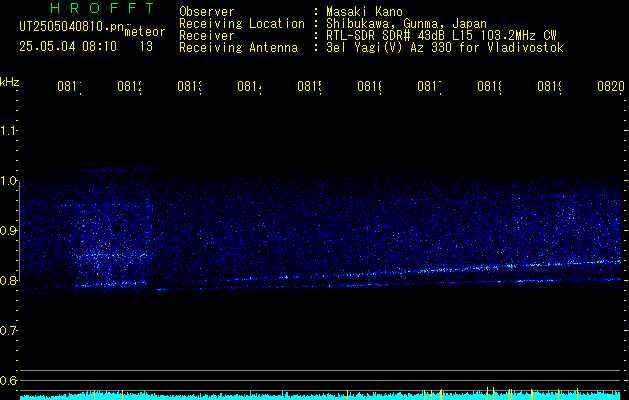Click the Receiving Antenna label
The image size is (629, 400).
point(238,48)
